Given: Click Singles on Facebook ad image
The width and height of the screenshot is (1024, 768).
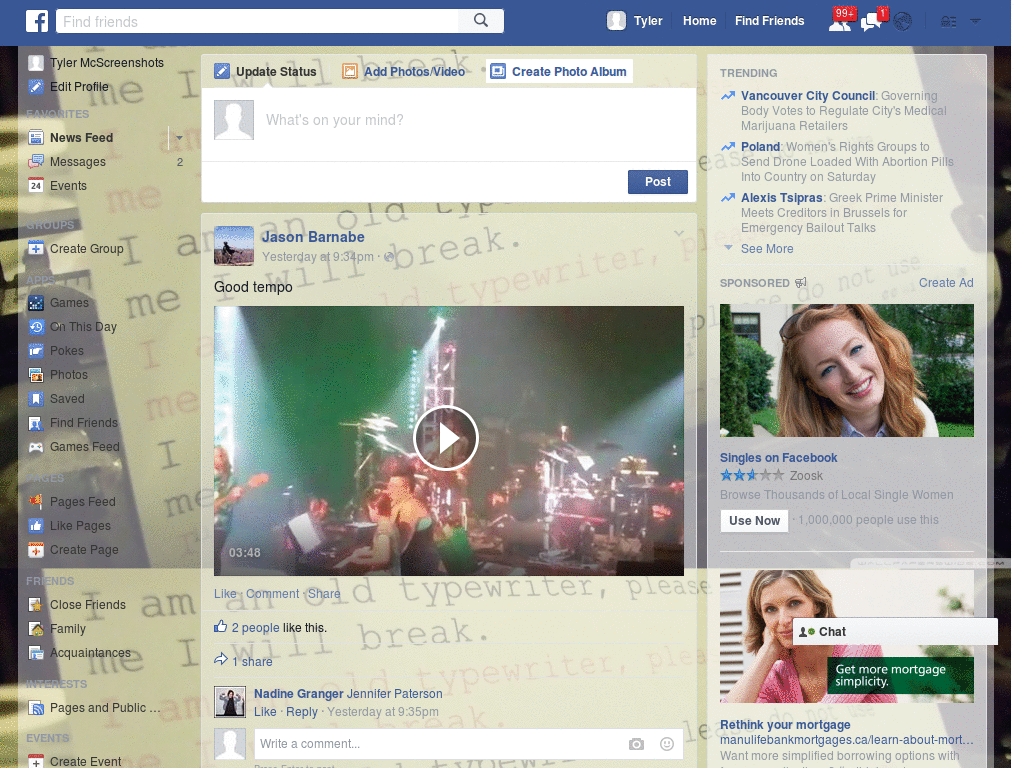Looking at the screenshot, I should 846,370.
